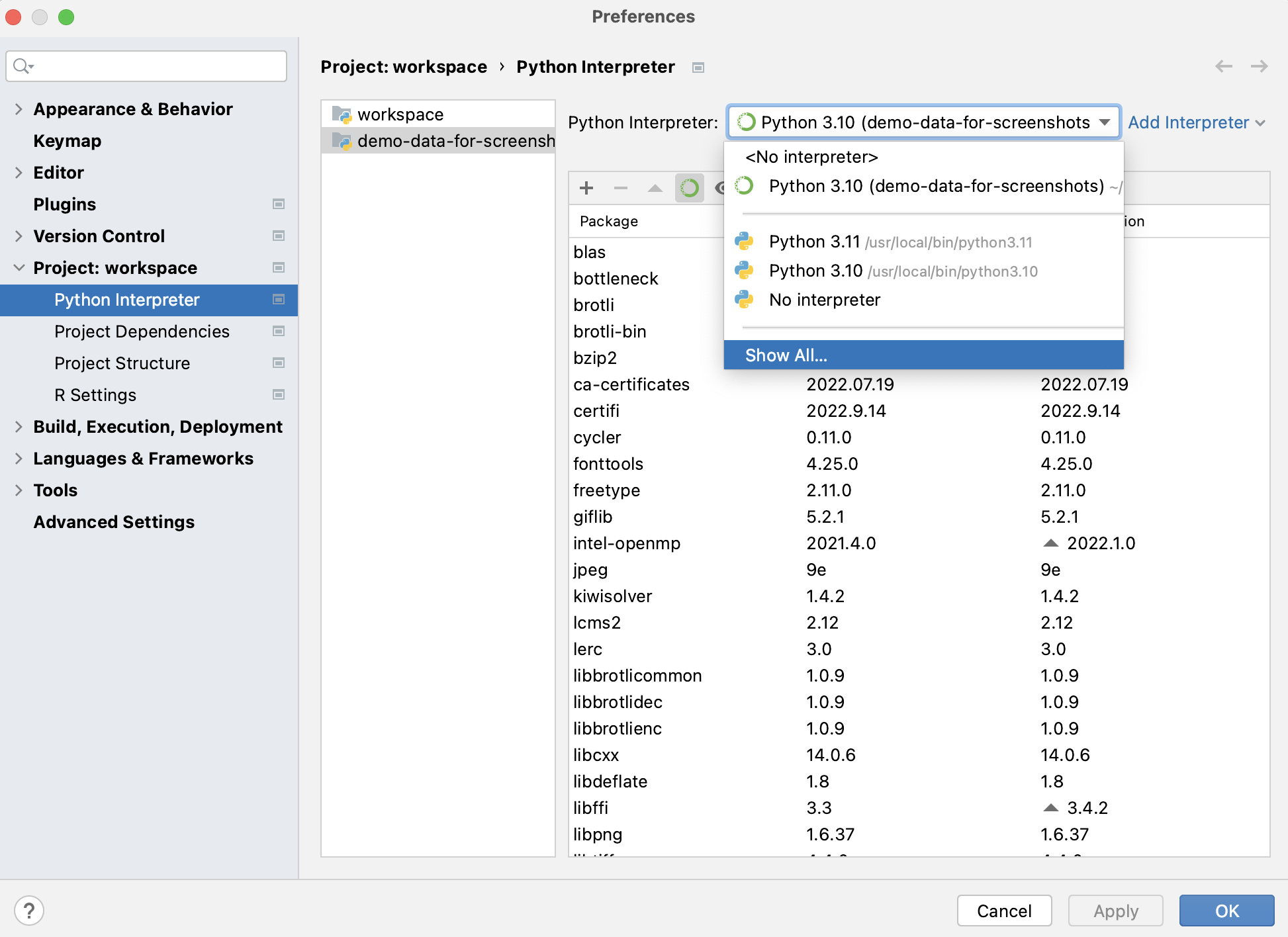Viewport: 1288px width, 937px height.
Task: Select the libpng package row
Action: click(x=919, y=834)
